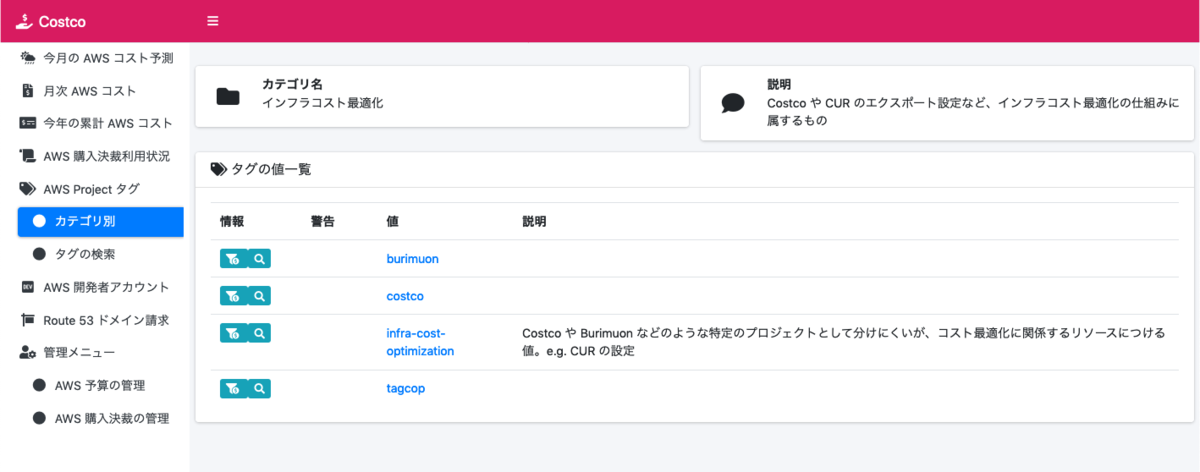Click the circle icon beside タグの検索
The width and height of the screenshot is (1200, 472).
point(40,254)
